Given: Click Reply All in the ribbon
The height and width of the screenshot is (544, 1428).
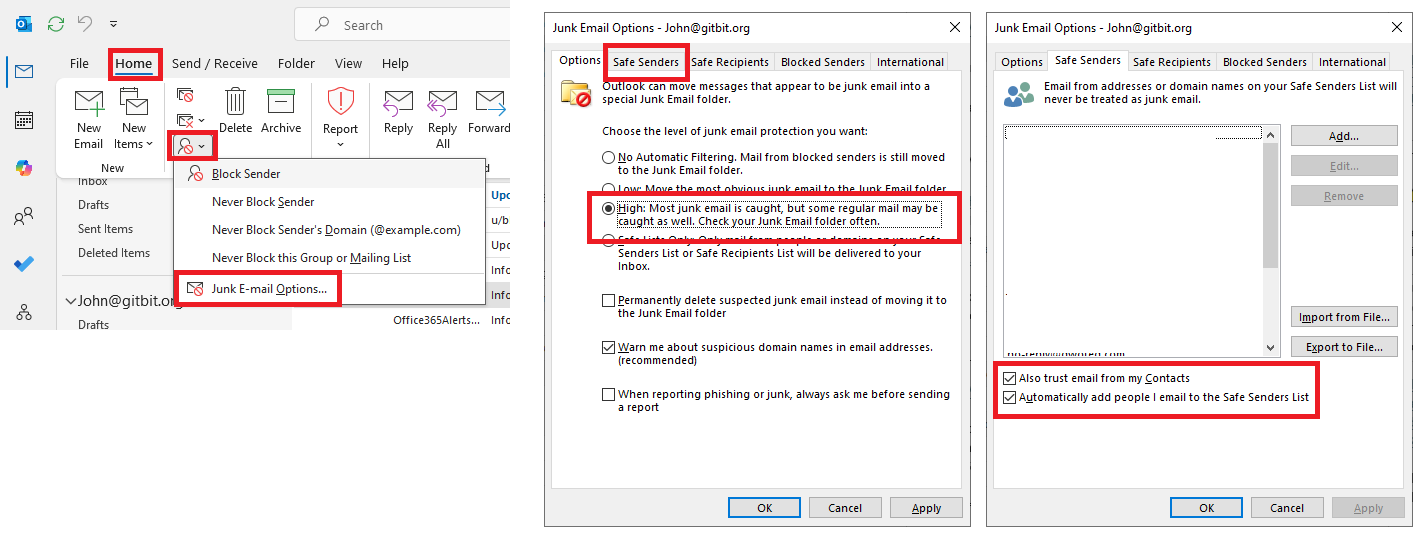Looking at the screenshot, I should (442, 118).
